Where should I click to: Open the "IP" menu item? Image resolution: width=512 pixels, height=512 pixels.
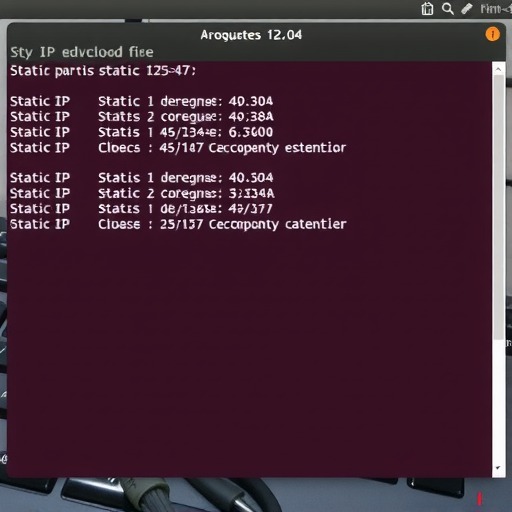click(47, 52)
